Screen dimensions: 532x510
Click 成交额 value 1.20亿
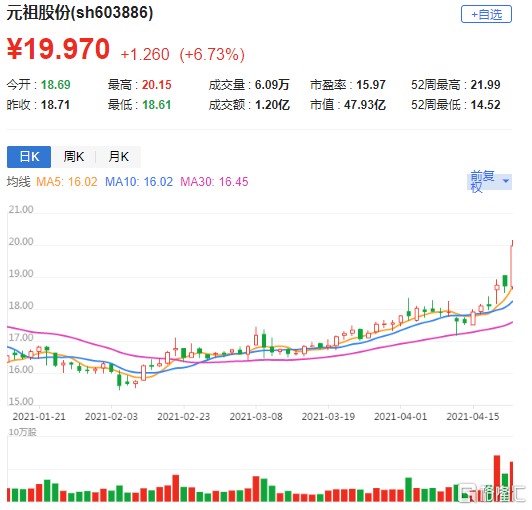[x=272, y=105]
